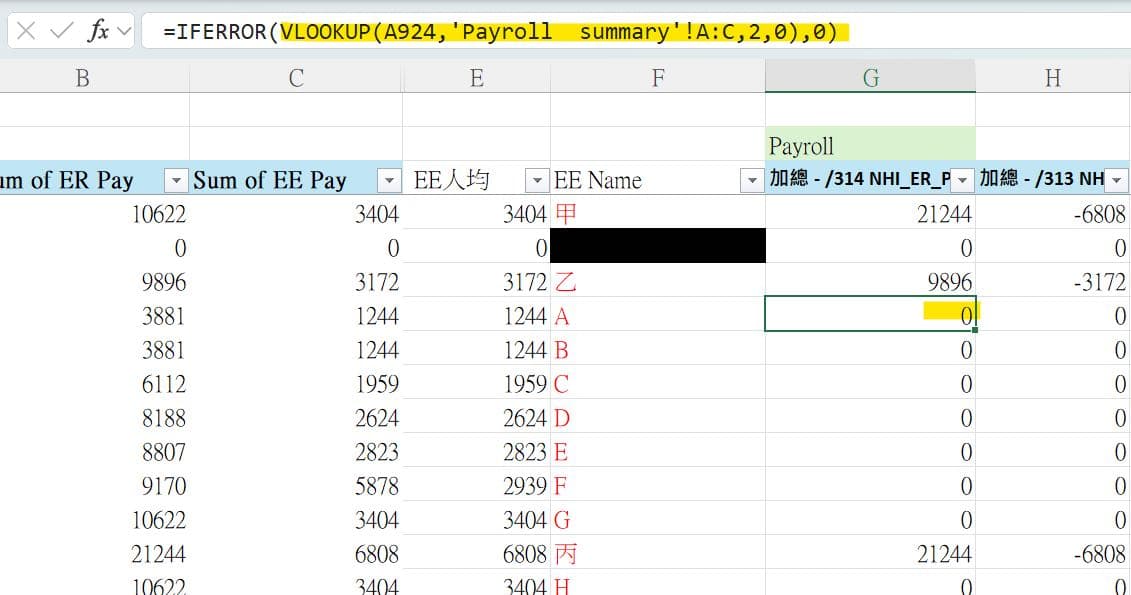This screenshot has width=1131, height=595.
Task: Select the EE Name cell B
Action: pyautogui.click(x=658, y=350)
